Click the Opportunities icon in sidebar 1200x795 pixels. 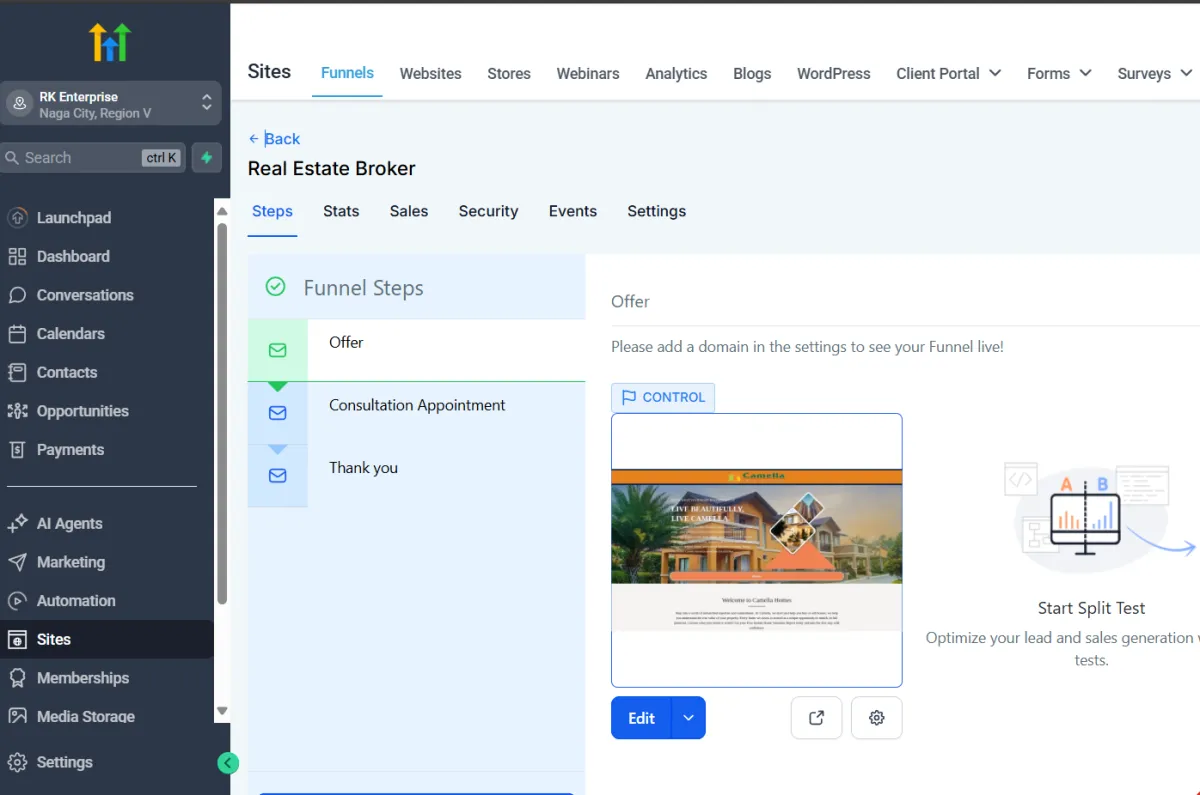point(17,411)
